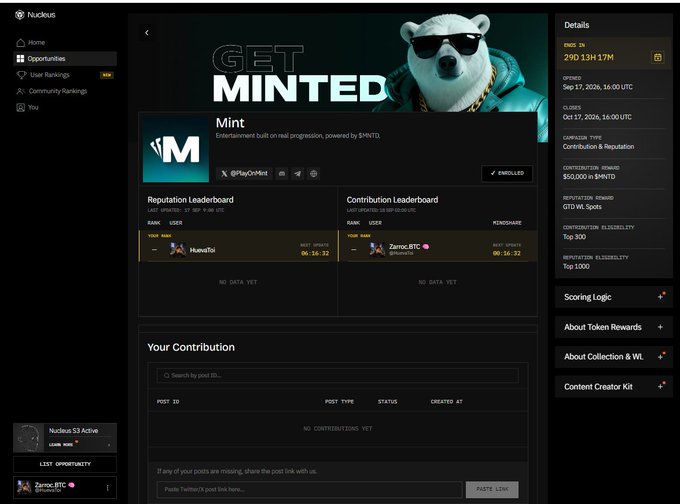Click the Search by post ID field

click(x=337, y=375)
